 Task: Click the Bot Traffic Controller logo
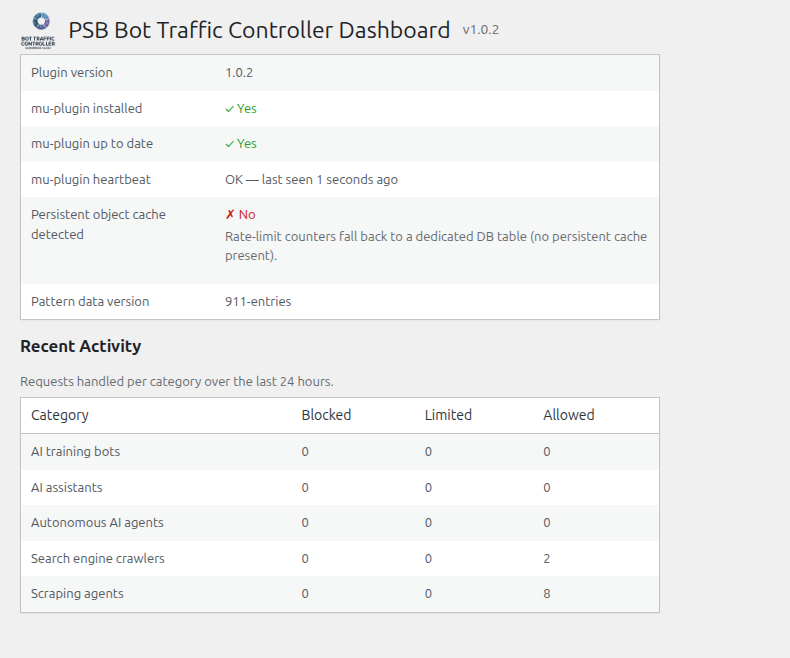tap(38, 30)
